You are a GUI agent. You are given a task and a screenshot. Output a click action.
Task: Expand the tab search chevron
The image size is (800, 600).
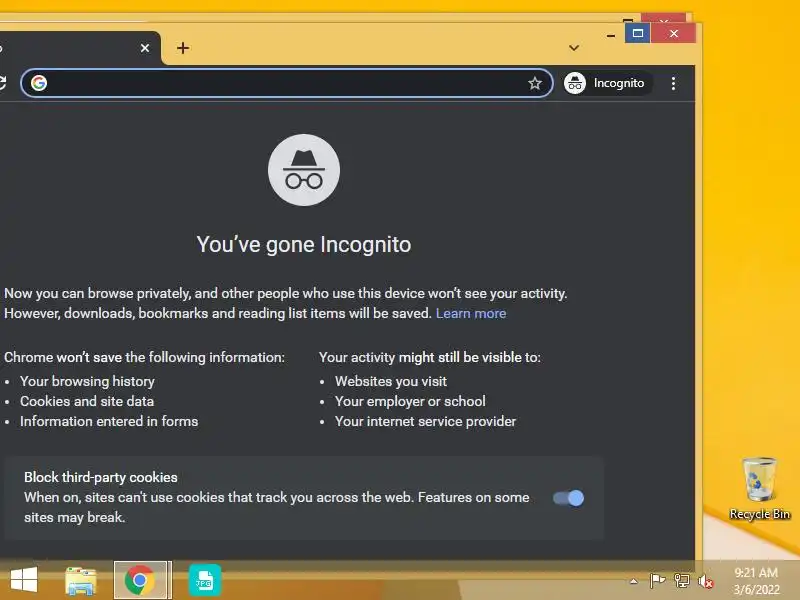pos(574,47)
